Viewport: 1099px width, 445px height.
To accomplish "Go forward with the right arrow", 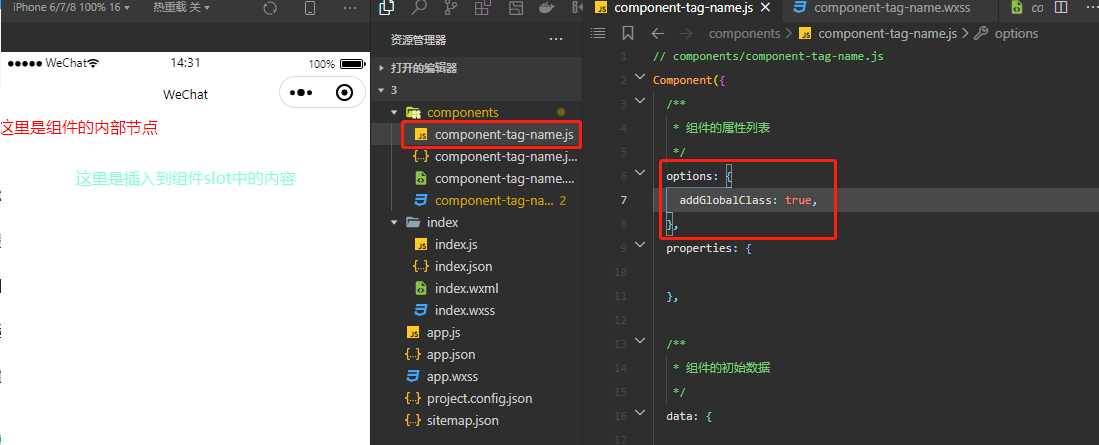I will 686,33.
